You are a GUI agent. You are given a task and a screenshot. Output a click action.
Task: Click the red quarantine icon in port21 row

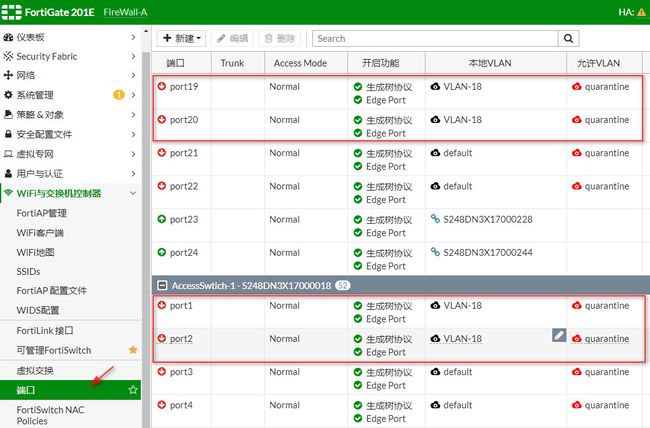click(x=576, y=153)
